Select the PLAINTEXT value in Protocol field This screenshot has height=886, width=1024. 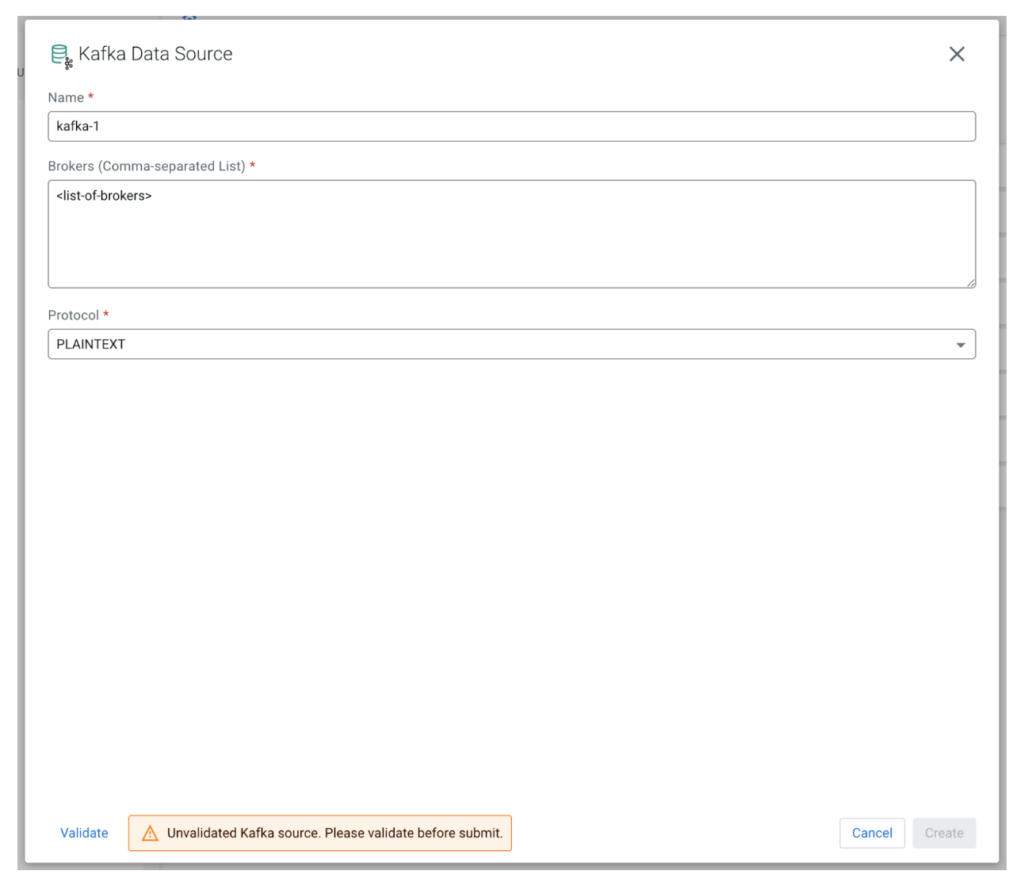[84, 344]
